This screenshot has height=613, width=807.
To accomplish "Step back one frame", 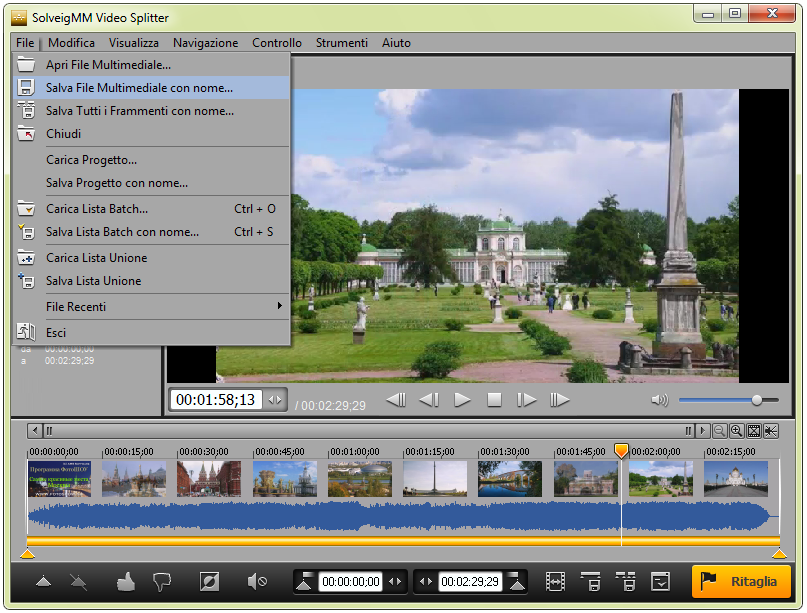I will [x=429, y=400].
